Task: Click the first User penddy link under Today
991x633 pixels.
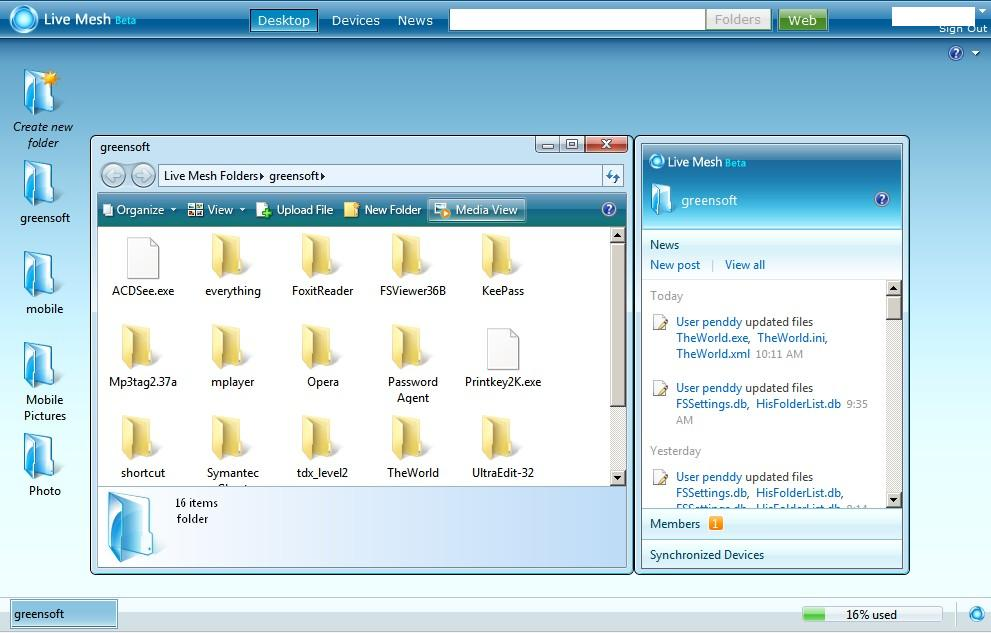Action: [708, 322]
